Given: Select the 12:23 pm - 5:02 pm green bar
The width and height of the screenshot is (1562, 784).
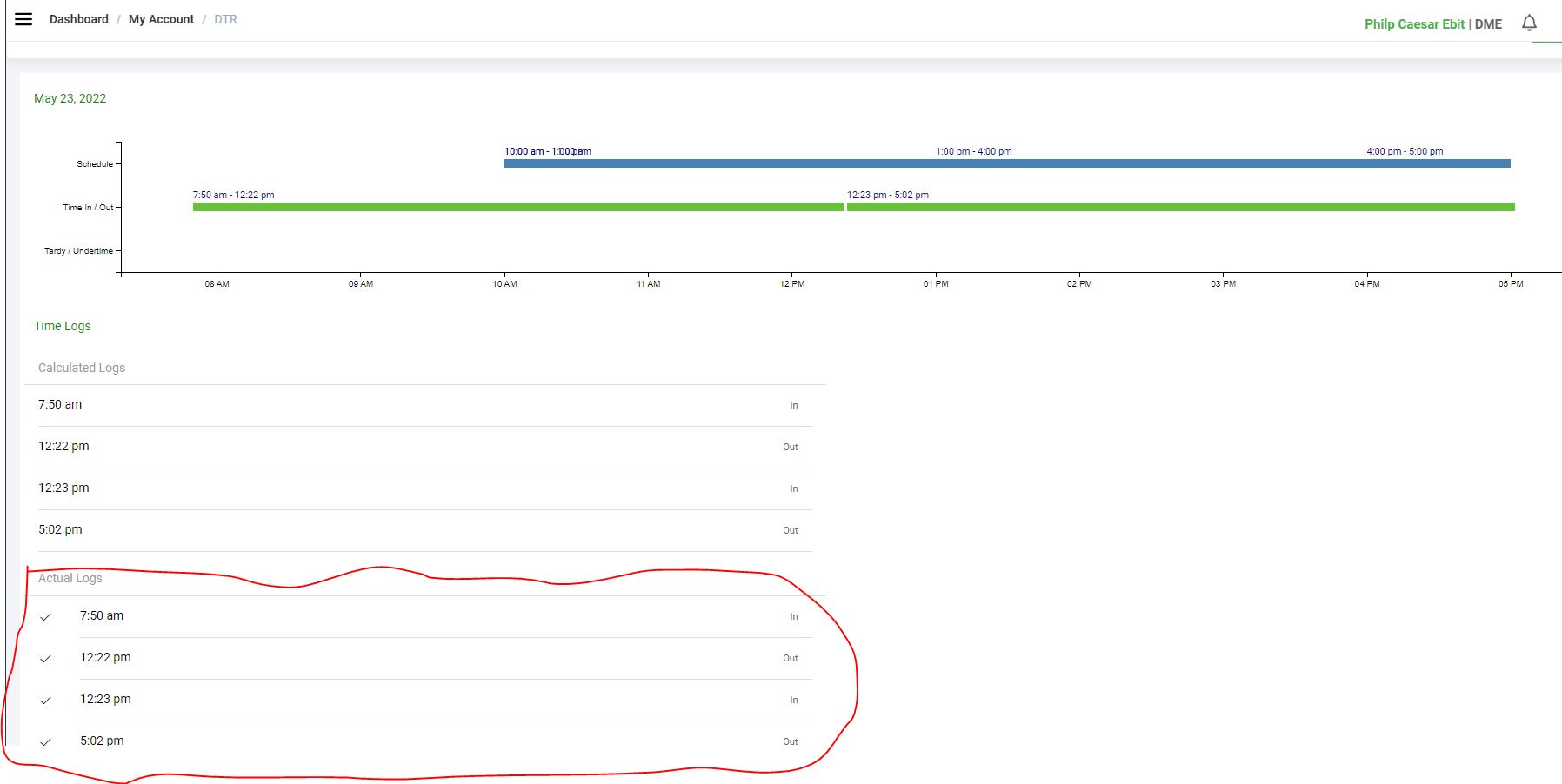Looking at the screenshot, I should [1180, 207].
